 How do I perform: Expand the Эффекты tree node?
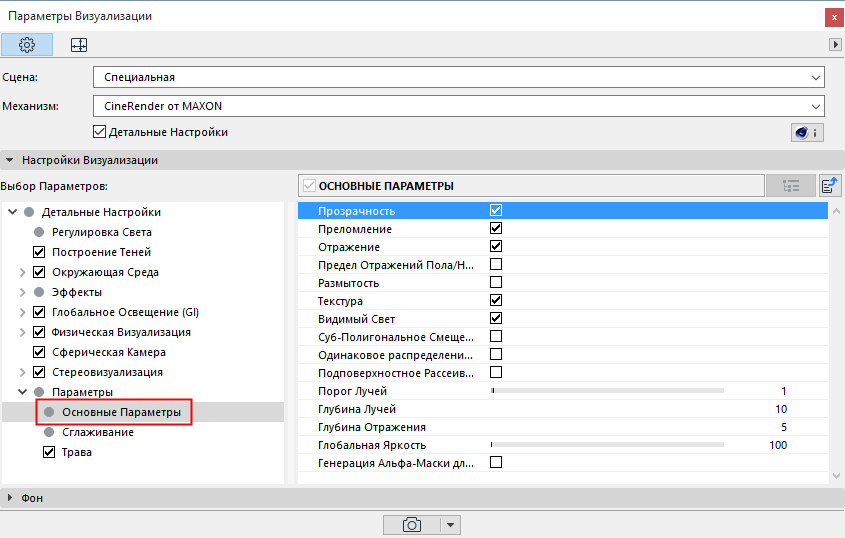[22, 292]
